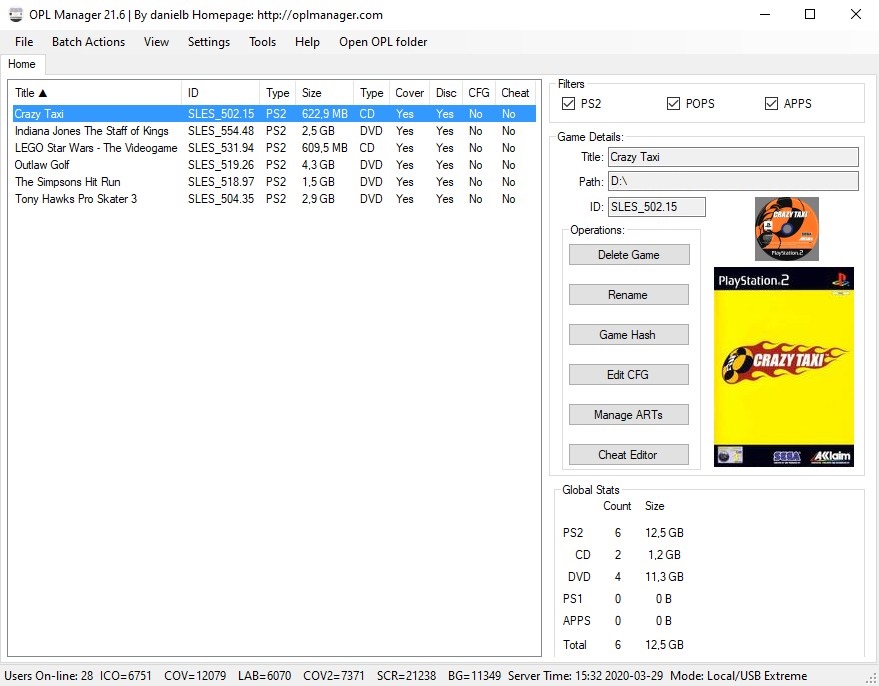The image size is (879, 686).
Task: Click Users On-line: 28 in status bar
Action: [x=49, y=676]
